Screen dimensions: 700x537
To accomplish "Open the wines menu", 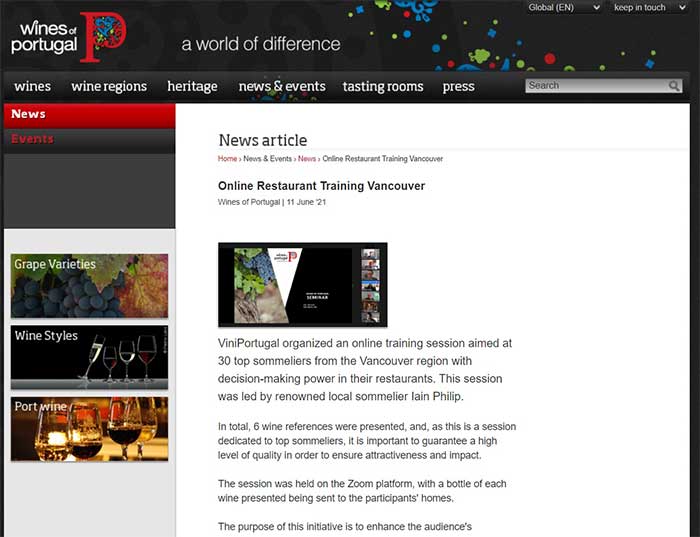I will point(33,86).
